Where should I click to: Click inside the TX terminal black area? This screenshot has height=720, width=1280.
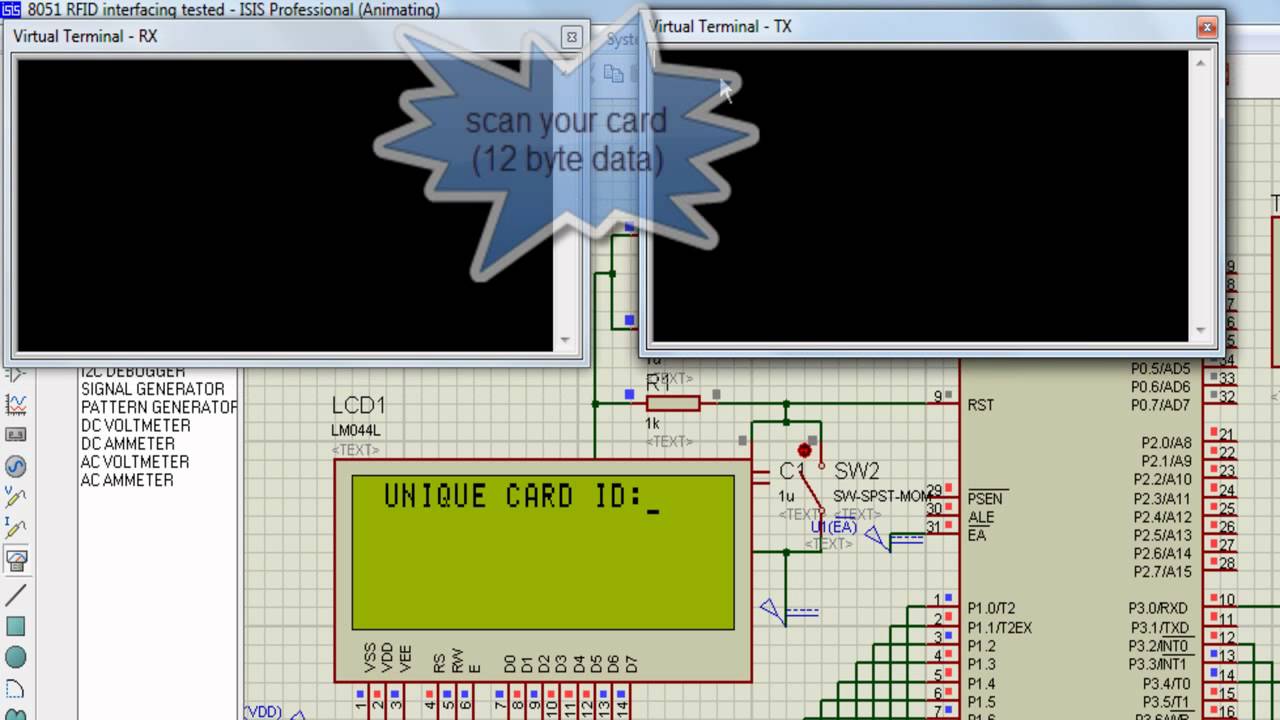[x=919, y=195]
